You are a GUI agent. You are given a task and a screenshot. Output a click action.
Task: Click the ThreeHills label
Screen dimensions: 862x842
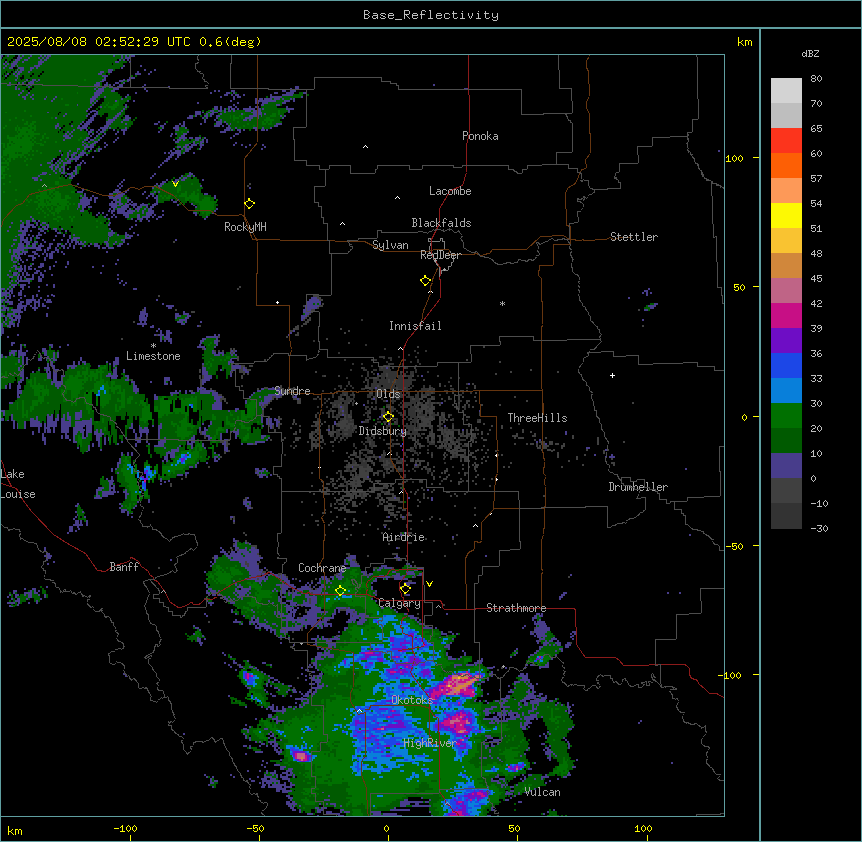[x=537, y=418]
